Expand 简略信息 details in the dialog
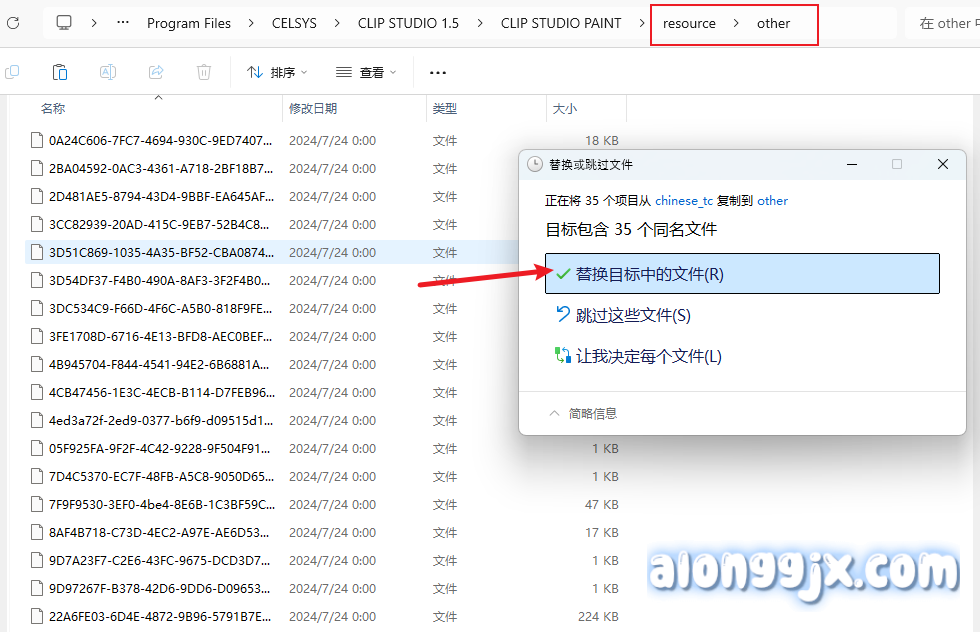 (582, 413)
